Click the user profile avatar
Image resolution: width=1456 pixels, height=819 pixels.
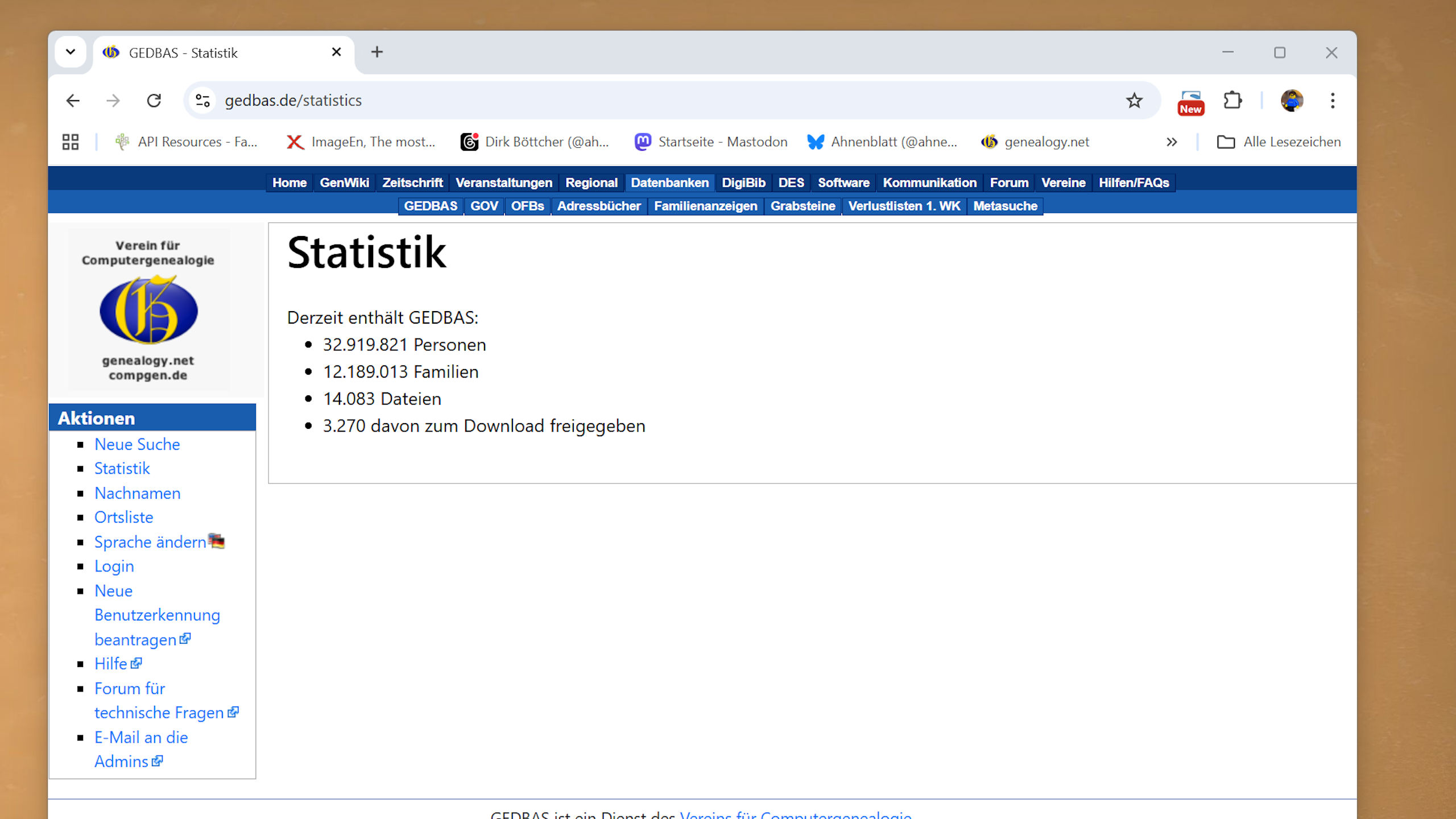click(1292, 101)
